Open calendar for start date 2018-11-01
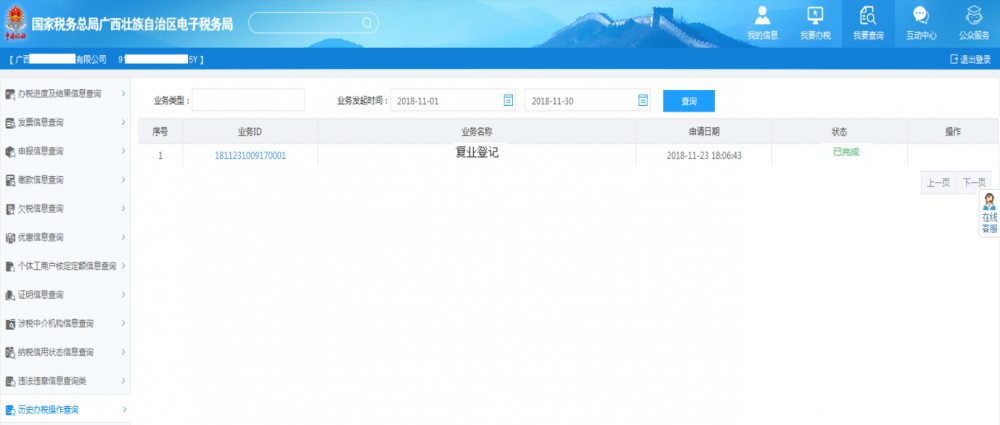1000x425 pixels. [x=508, y=100]
